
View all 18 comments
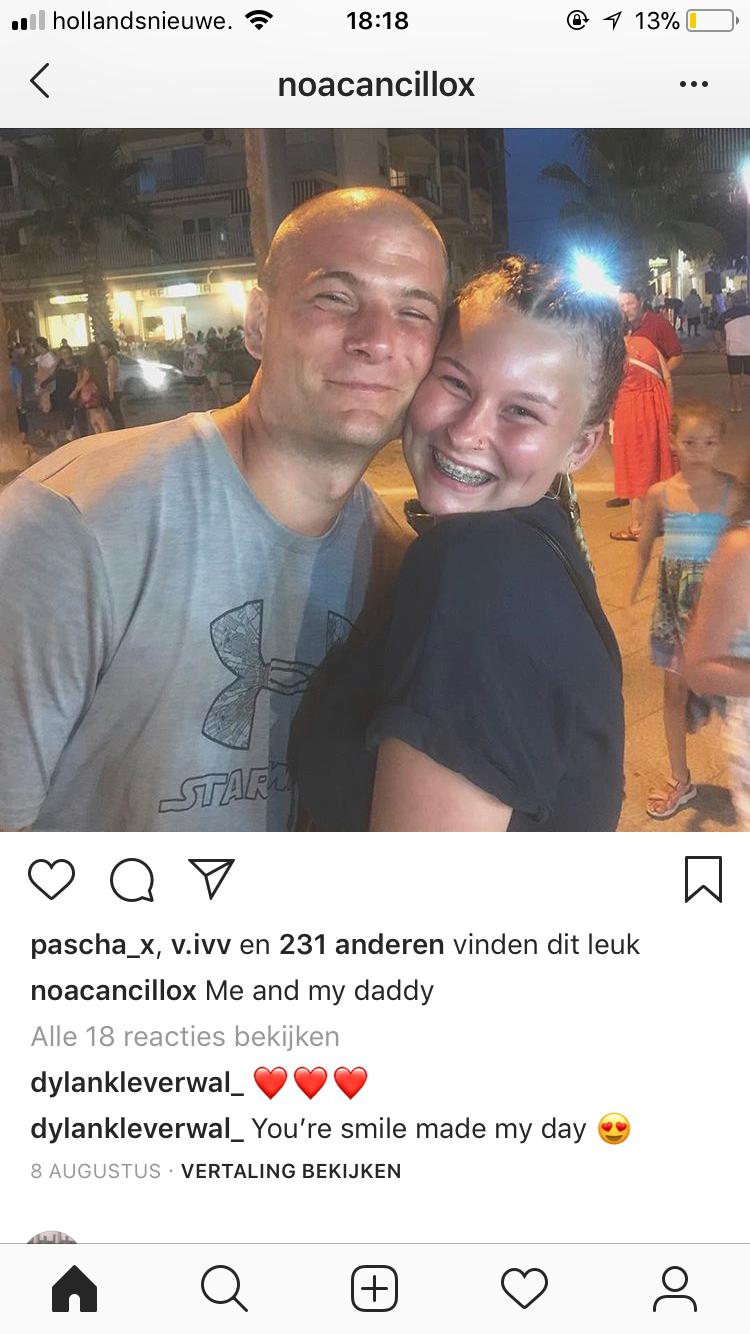[x=185, y=1036]
